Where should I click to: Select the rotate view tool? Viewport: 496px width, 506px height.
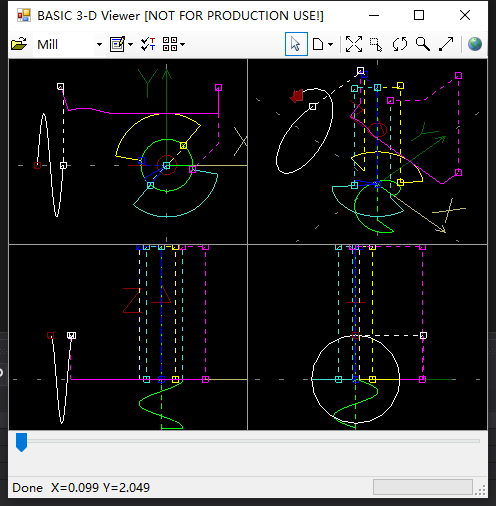[400, 44]
